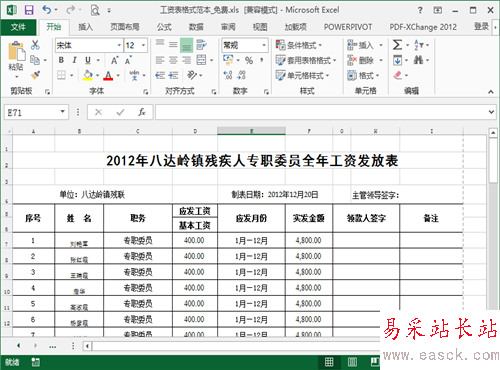Toggle top vertical alignment

click(160, 43)
